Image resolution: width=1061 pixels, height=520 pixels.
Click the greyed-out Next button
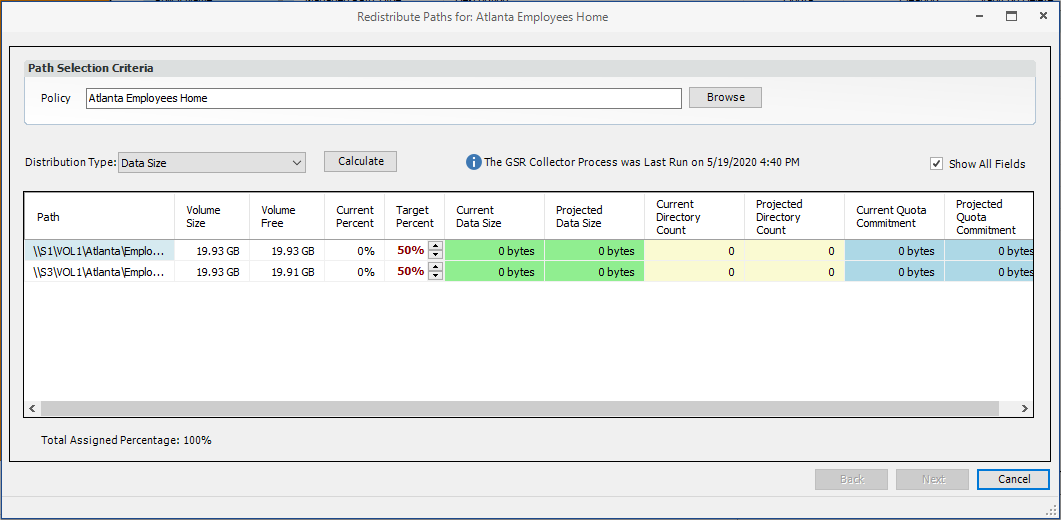point(932,479)
